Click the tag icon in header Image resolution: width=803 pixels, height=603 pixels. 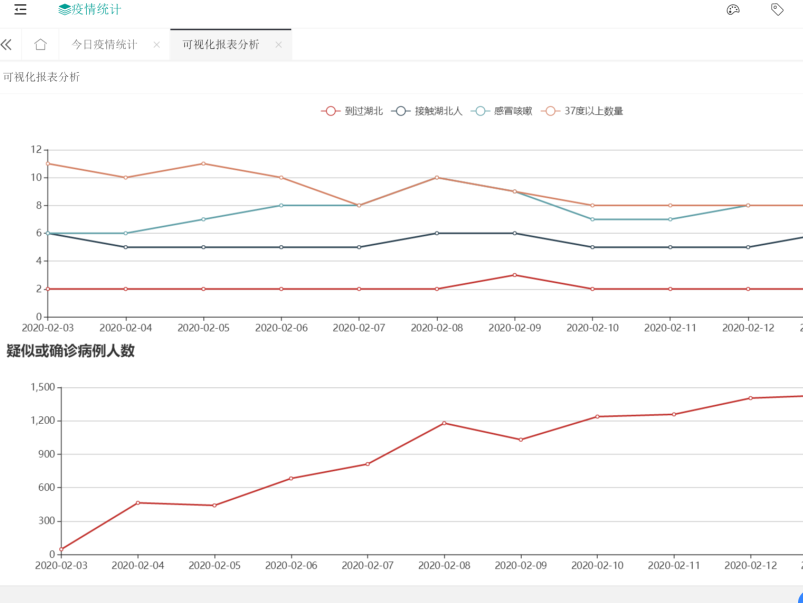(x=777, y=10)
